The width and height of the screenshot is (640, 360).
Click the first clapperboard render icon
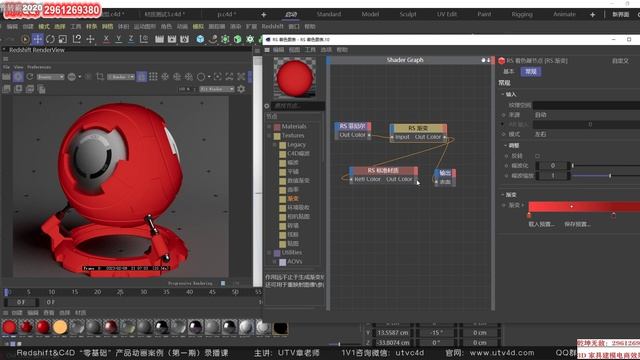[160, 39]
